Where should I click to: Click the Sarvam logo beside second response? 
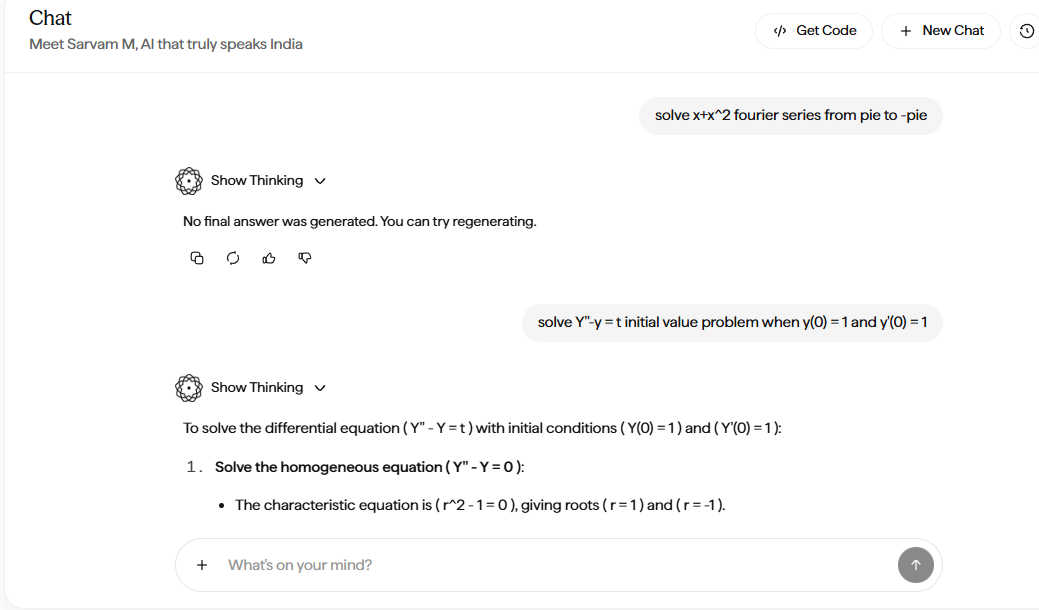(189, 388)
